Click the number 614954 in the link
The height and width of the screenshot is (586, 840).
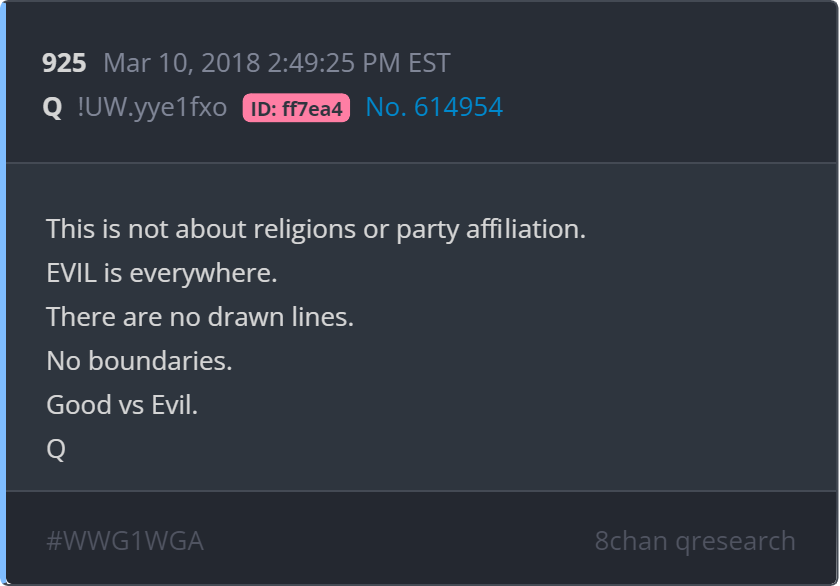(458, 107)
